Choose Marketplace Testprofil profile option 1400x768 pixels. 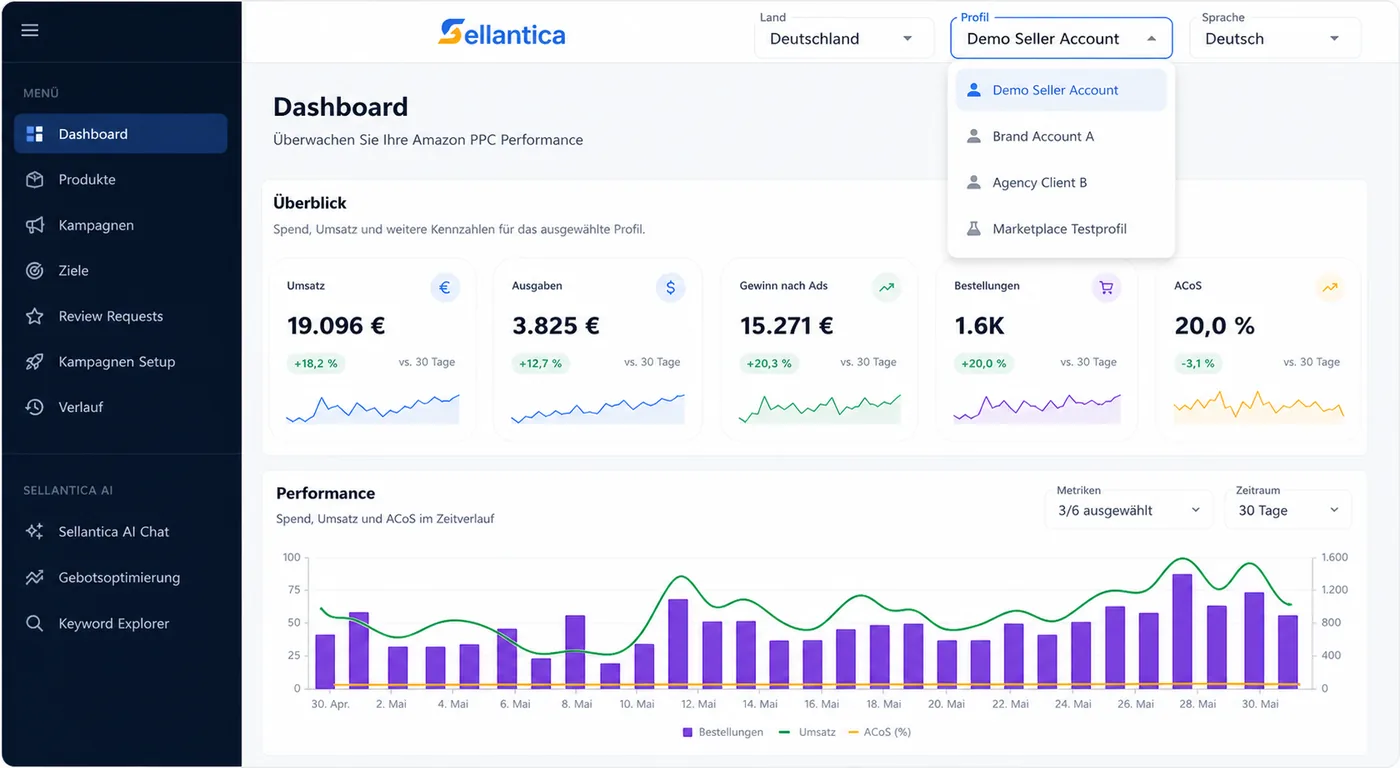[x=1061, y=229]
